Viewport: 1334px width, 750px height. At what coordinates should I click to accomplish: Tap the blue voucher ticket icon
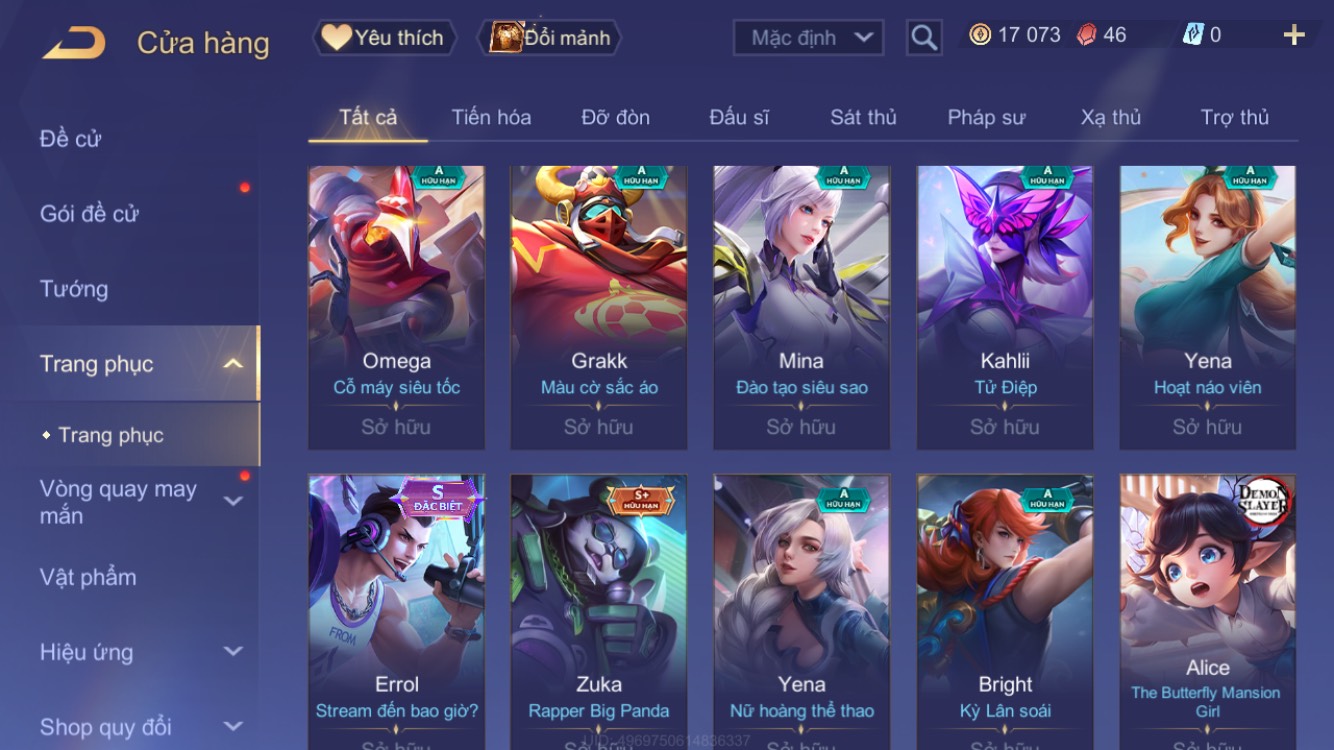click(x=1193, y=35)
